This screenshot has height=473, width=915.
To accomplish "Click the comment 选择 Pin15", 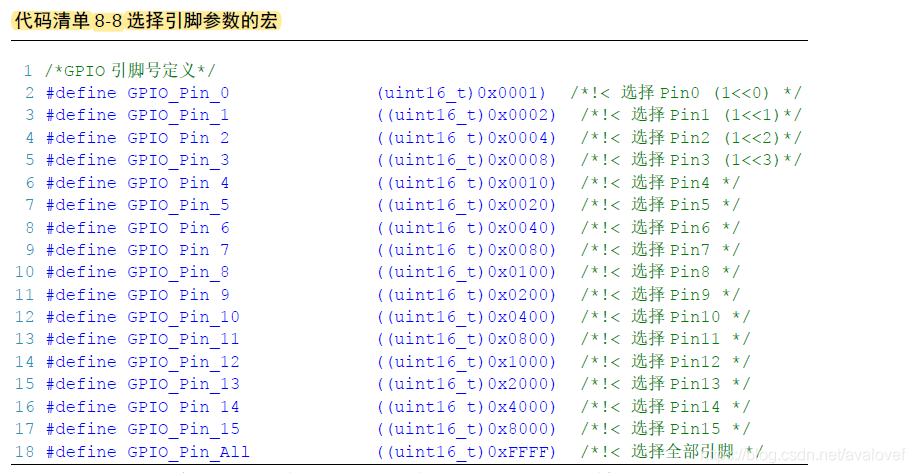I will point(676,429).
